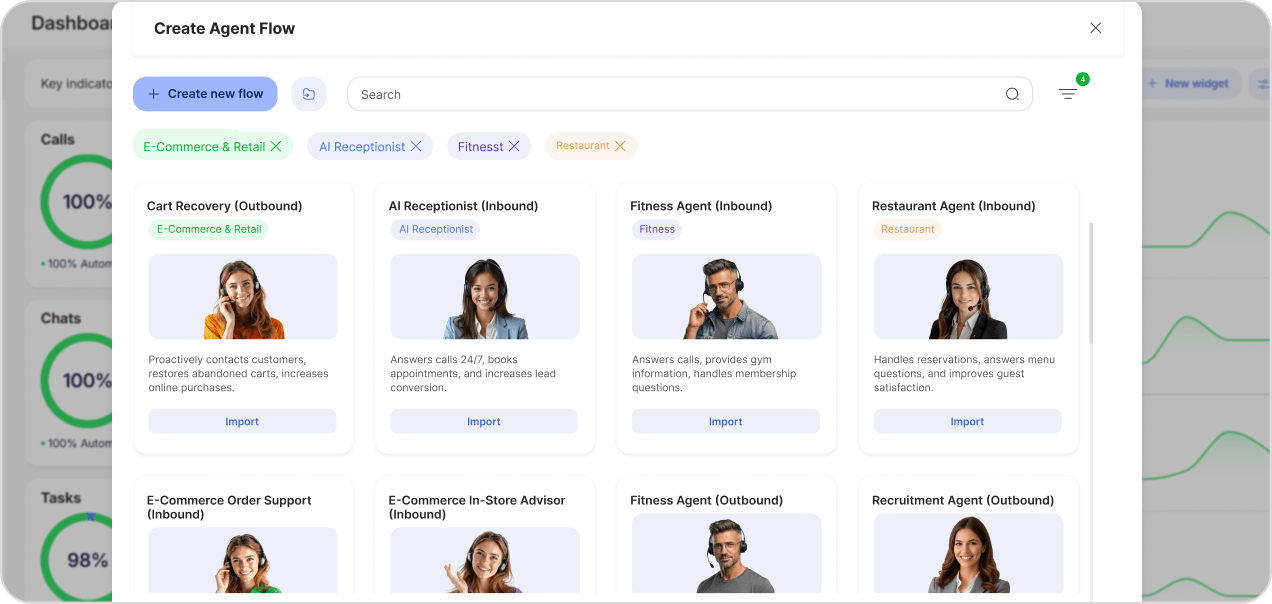
Task: Select the Fitness Agent (Outbound) photo
Action: [727, 554]
